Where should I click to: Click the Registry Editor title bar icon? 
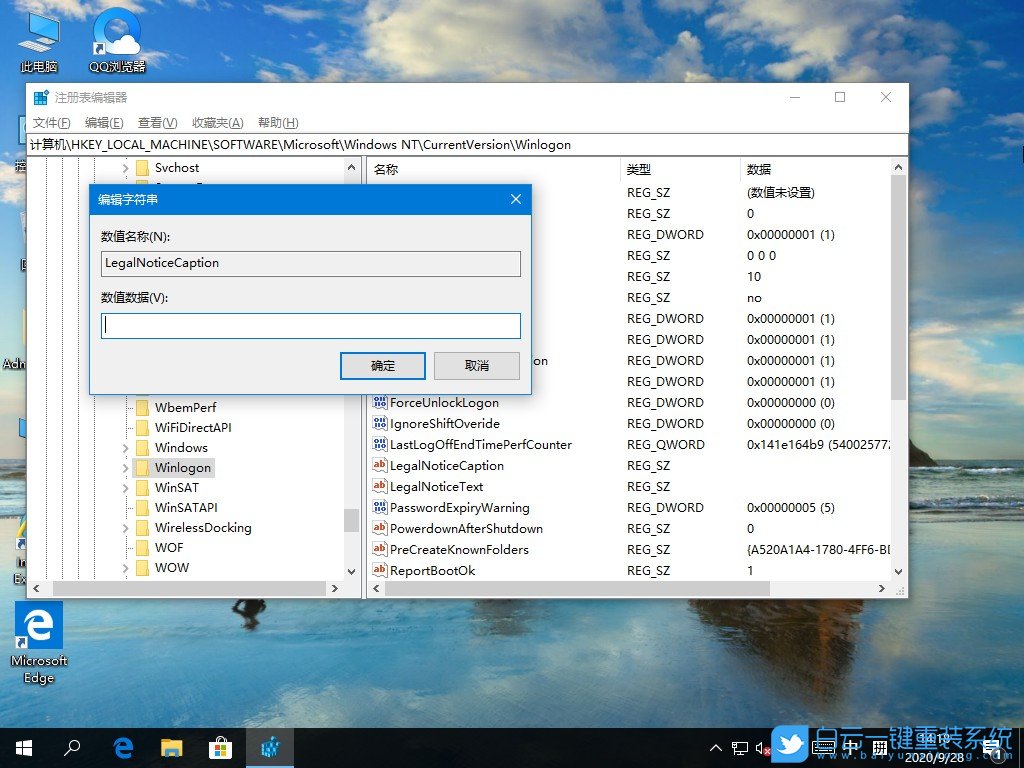tap(38, 97)
